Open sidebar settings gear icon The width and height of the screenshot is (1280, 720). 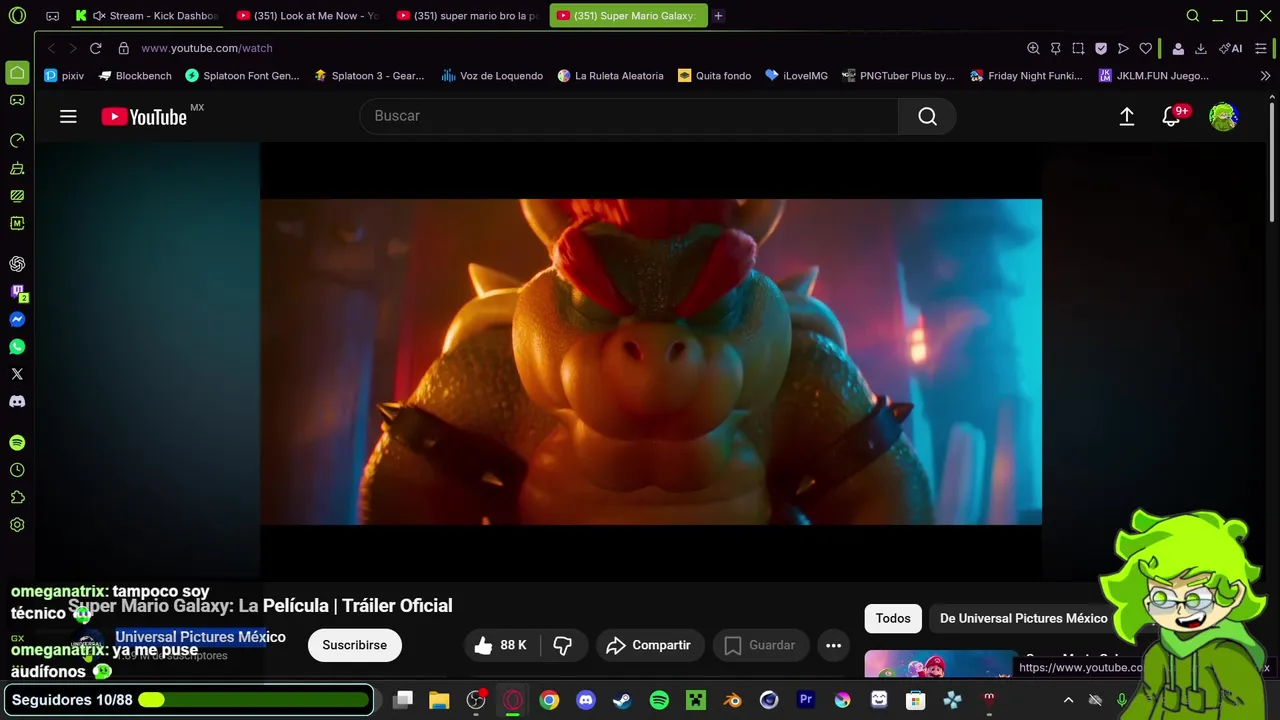17,525
